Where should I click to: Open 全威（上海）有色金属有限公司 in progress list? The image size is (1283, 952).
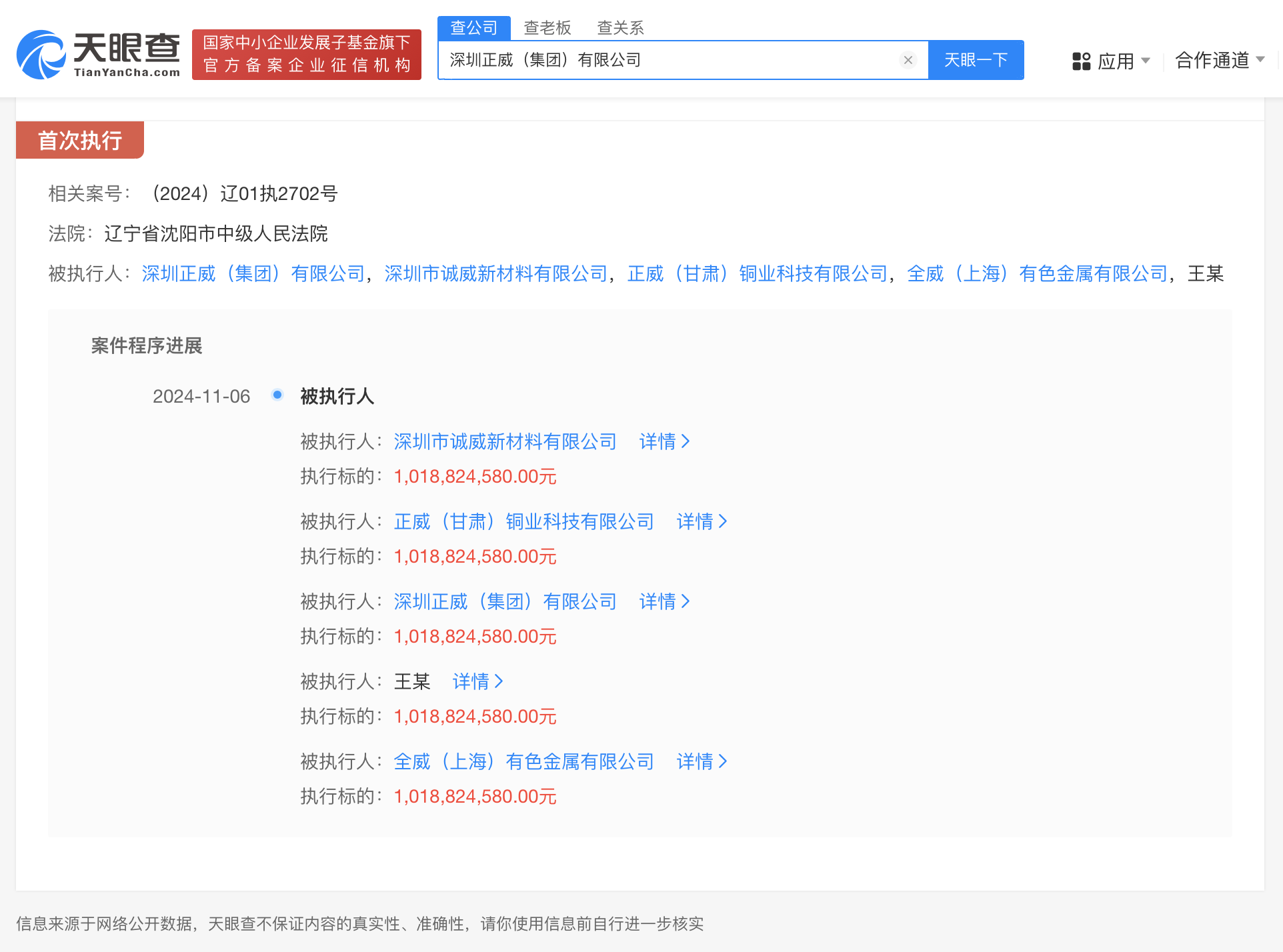[523, 762]
